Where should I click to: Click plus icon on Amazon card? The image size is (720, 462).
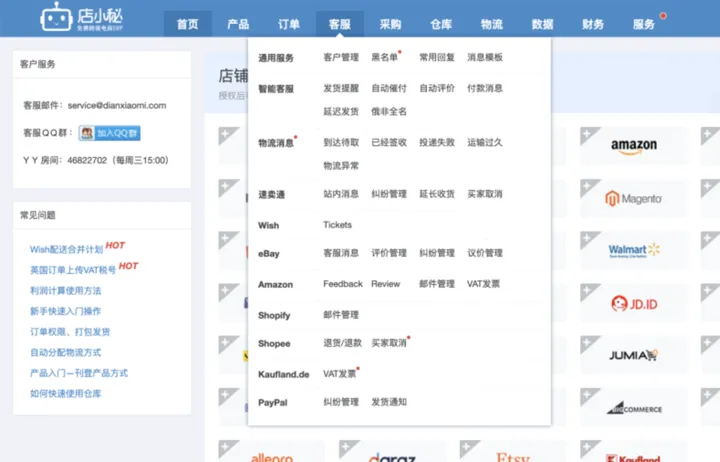coord(587,134)
